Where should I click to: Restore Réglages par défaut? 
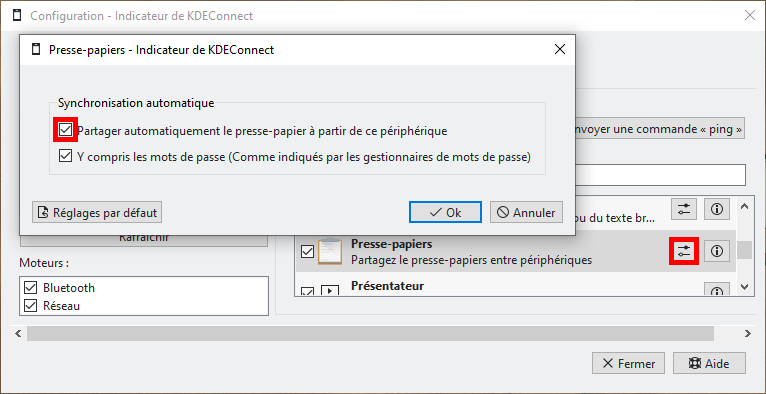point(97,212)
